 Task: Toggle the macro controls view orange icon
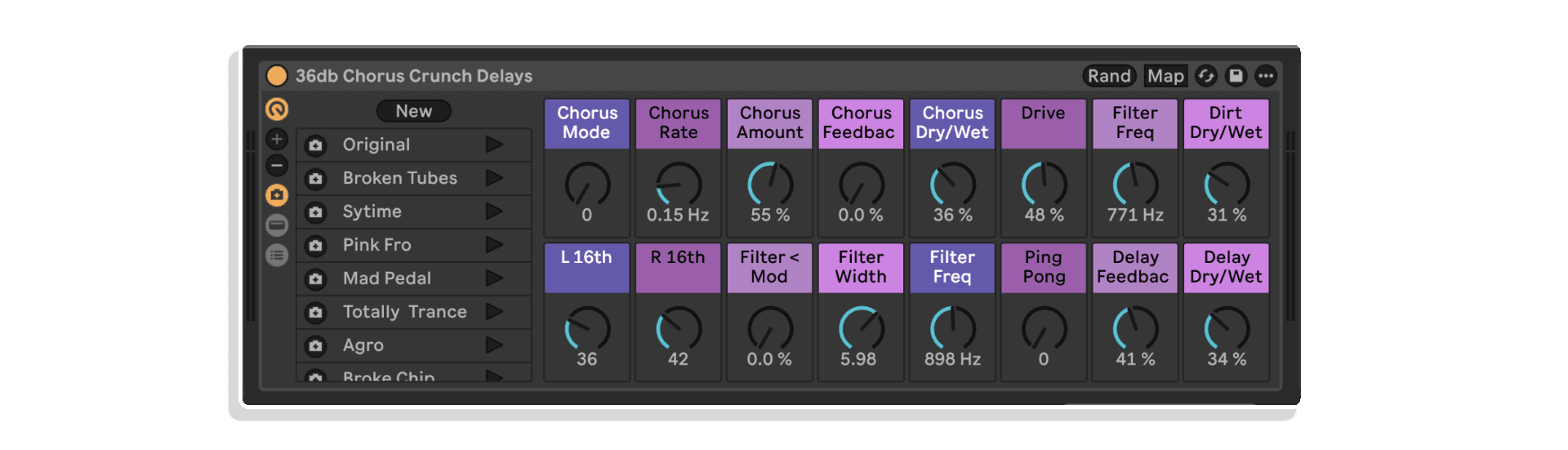(277, 109)
